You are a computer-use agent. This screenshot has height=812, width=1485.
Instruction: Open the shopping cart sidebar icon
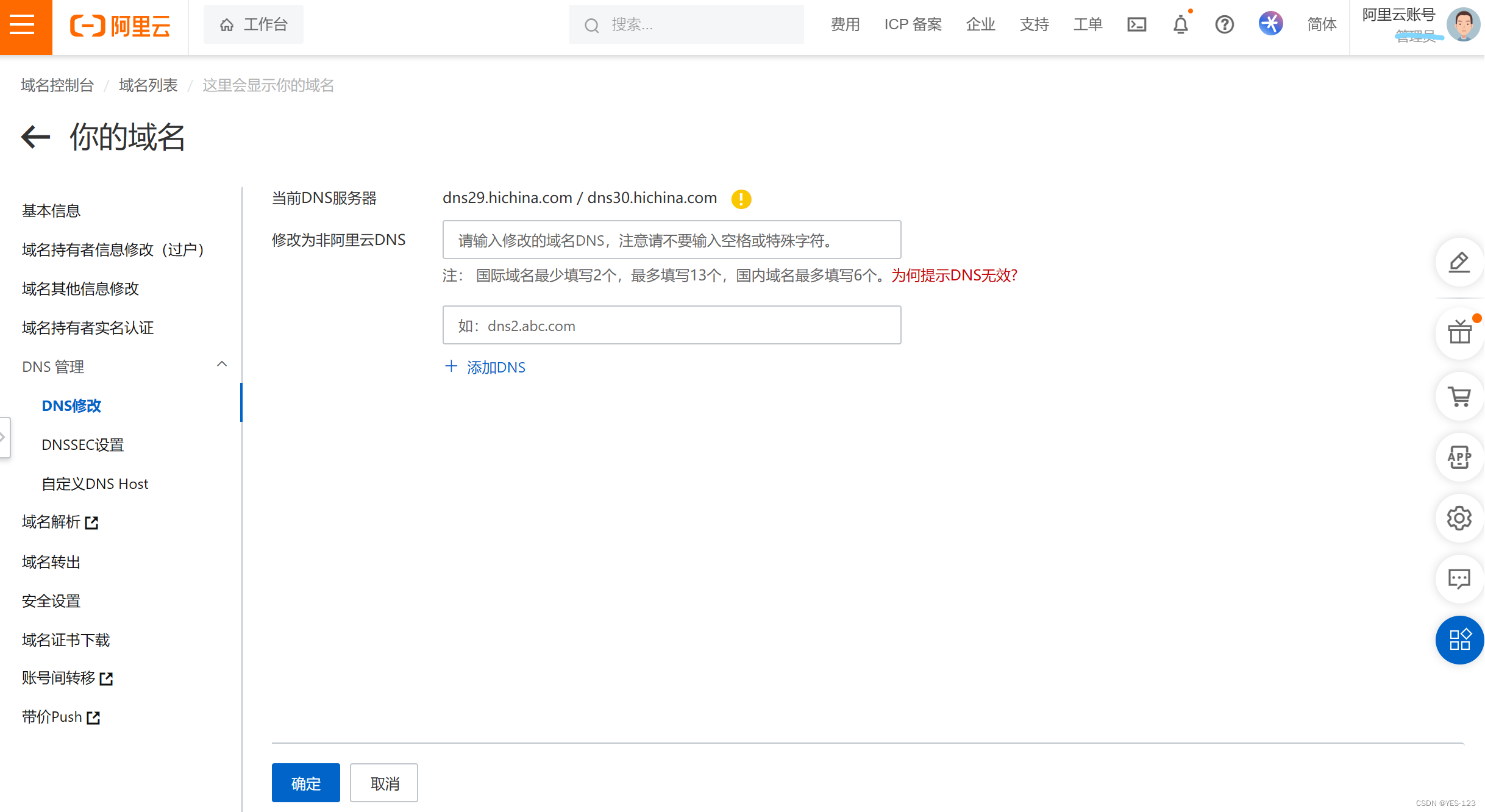click(x=1459, y=397)
